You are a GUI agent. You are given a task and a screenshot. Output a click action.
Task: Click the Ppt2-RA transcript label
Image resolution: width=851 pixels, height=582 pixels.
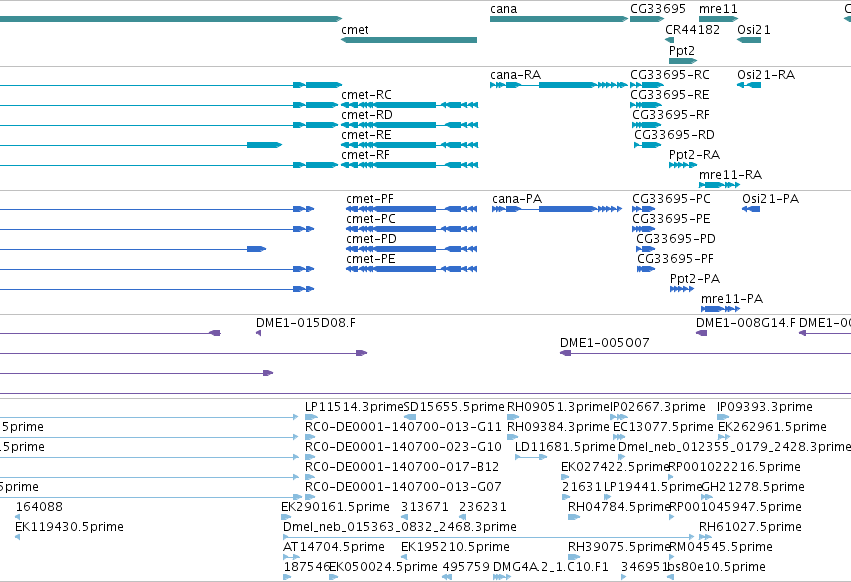[694, 155]
